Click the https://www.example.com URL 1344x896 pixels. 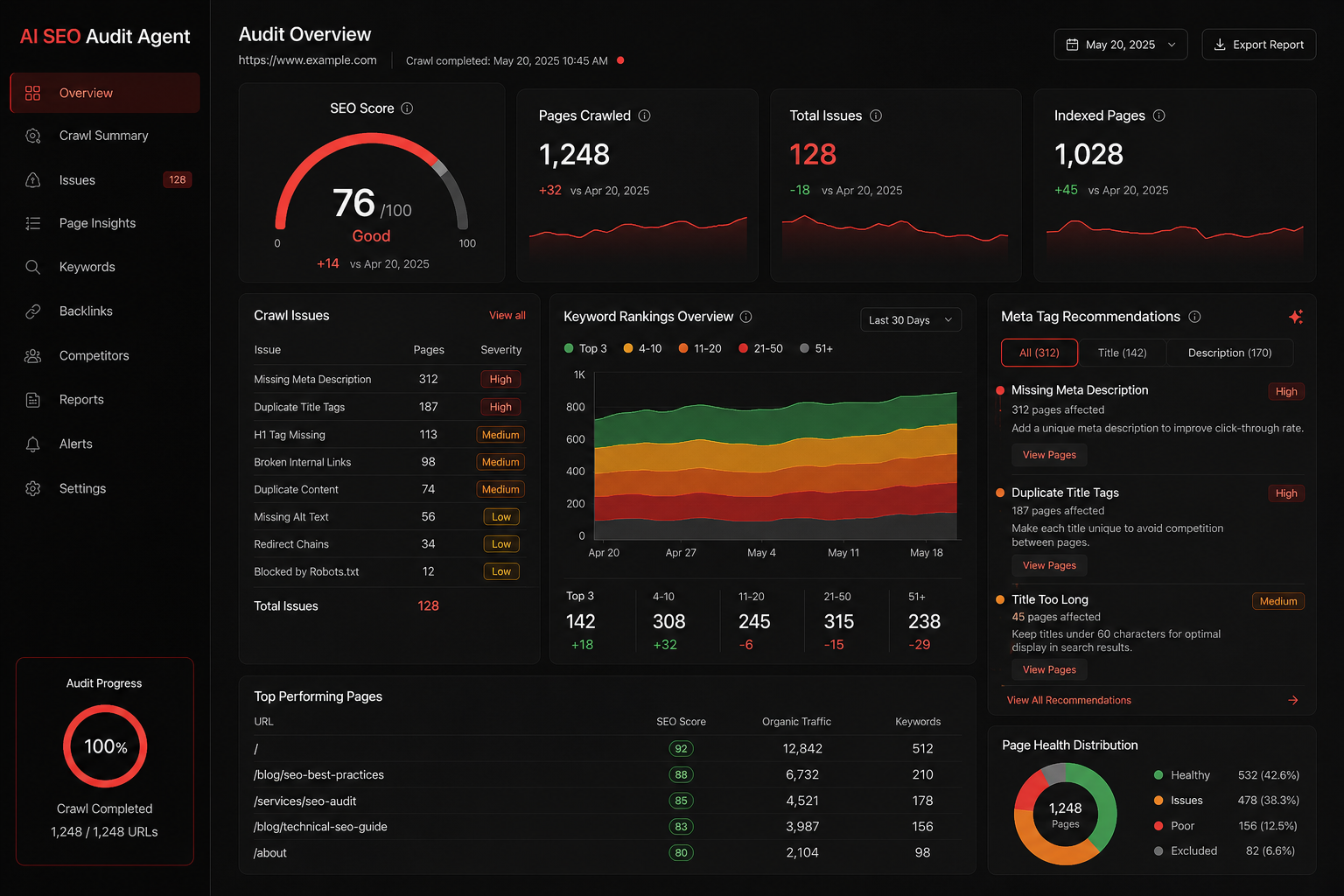click(x=307, y=60)
